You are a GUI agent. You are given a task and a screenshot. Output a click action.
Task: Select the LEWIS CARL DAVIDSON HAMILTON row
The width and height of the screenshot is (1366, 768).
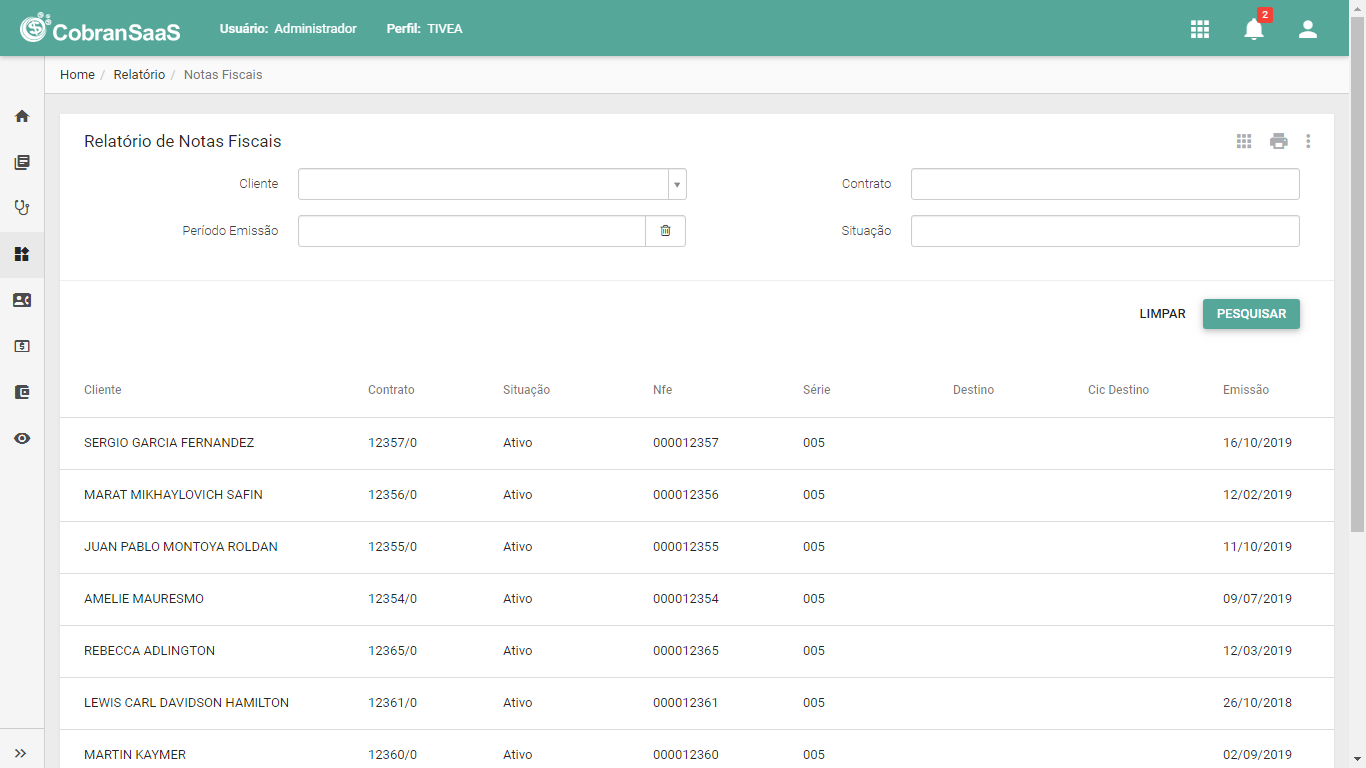tap(697, 703)
